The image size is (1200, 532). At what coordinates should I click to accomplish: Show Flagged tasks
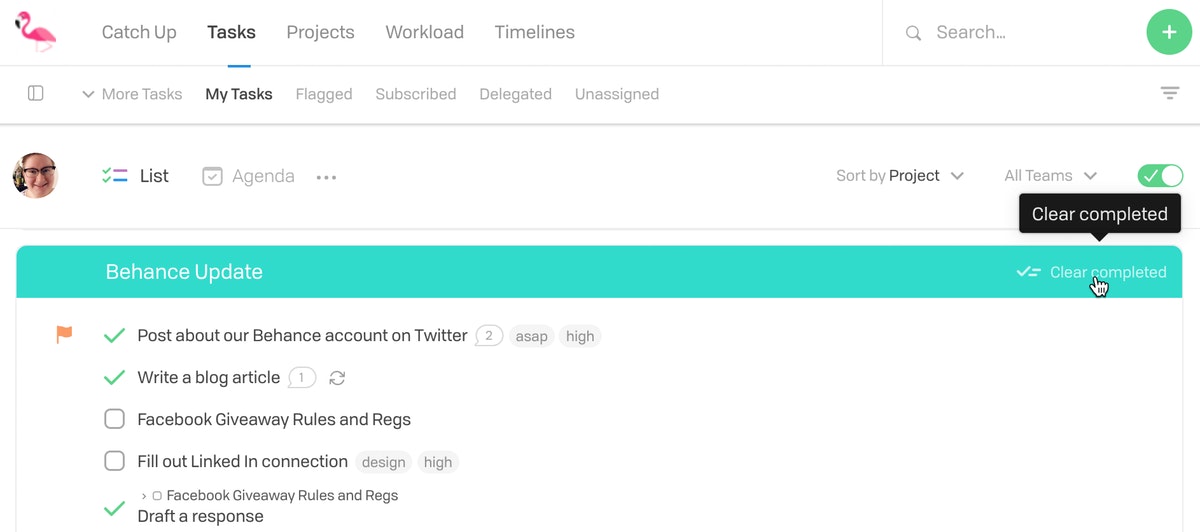tap(324, 94)
